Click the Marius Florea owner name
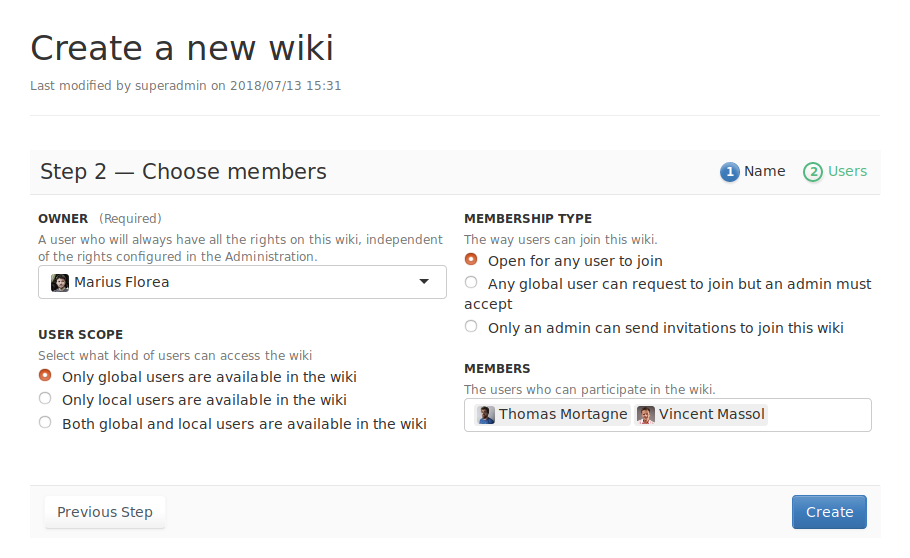Screen dimensions: 910x558 point(122,283)
